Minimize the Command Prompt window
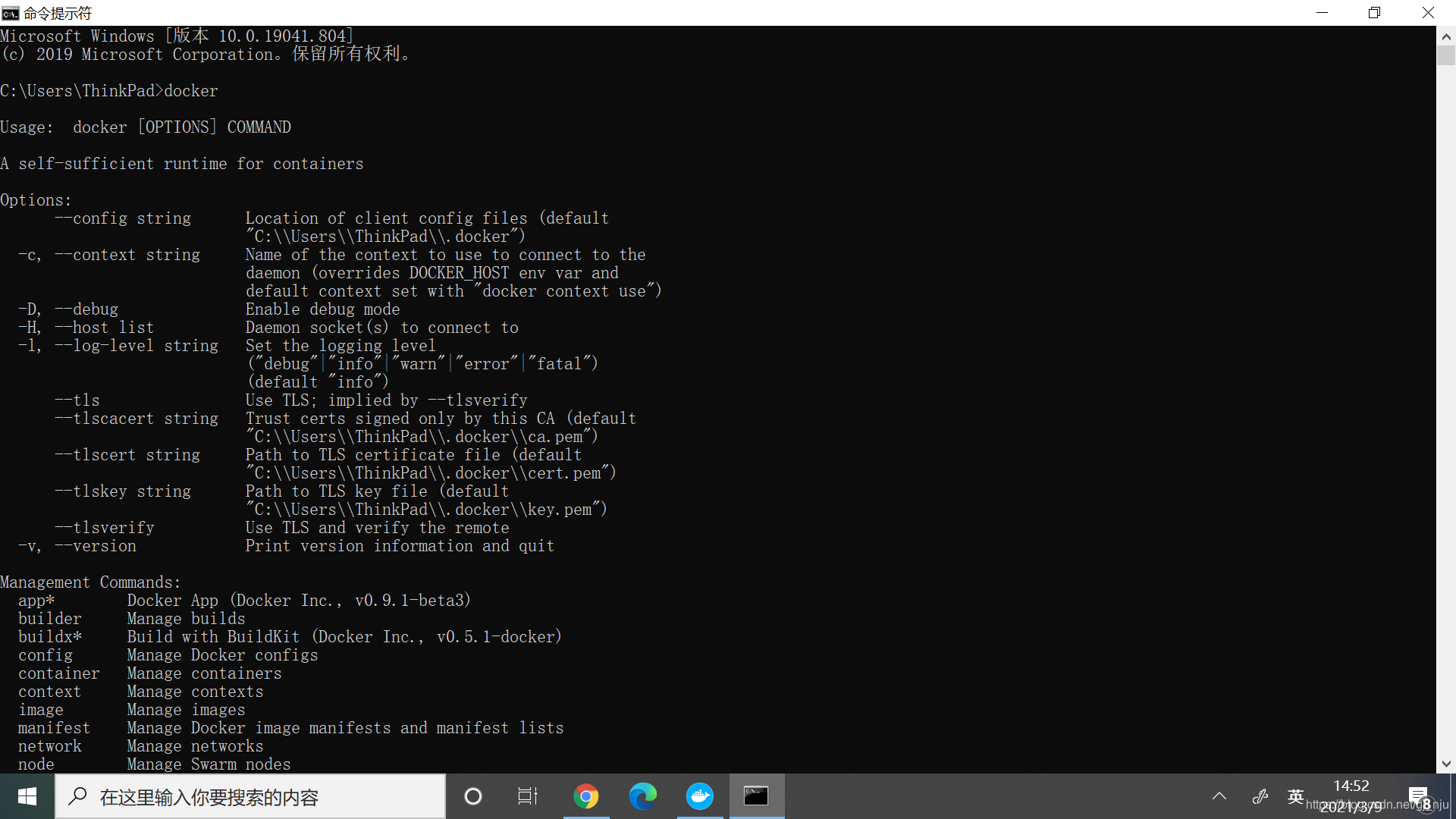This screenshot has width=1456, height=819. [1322, 13]
